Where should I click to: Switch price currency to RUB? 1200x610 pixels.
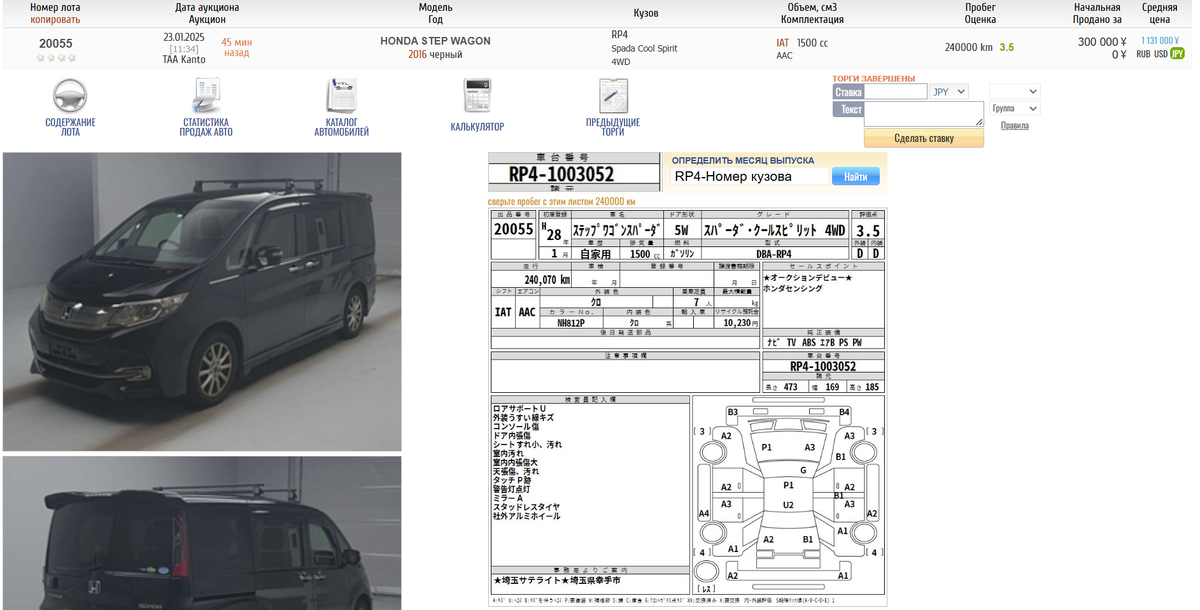pos(1143,54)
